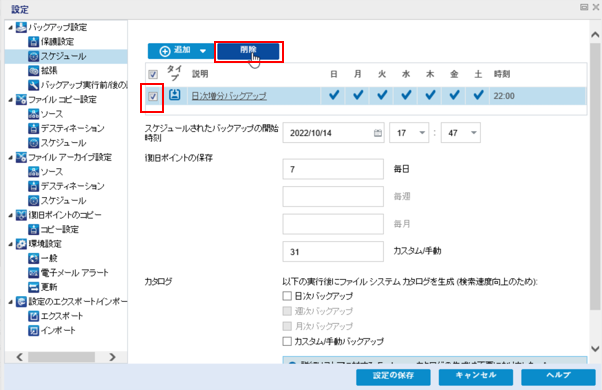Select the 一般 tree item label
Image resolution: width=602 pixels, height=390 pixels.
pos(49,258)
